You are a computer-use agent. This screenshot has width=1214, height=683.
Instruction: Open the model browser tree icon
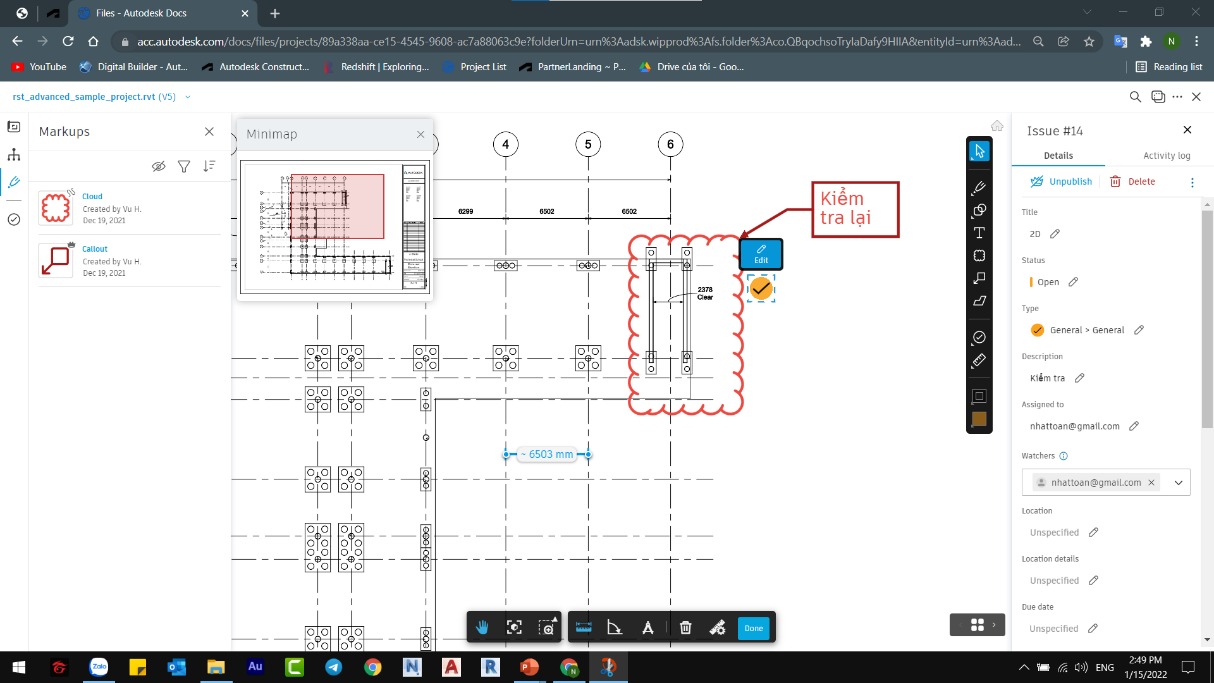(14, 155)
